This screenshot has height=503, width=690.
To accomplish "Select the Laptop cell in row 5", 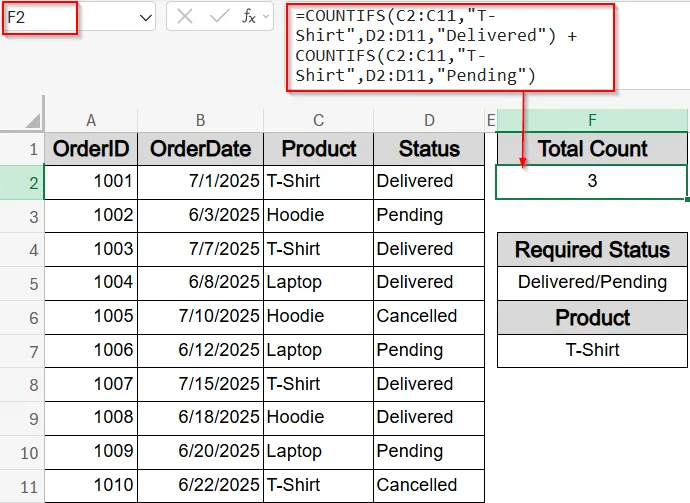I will pos(318,283).
